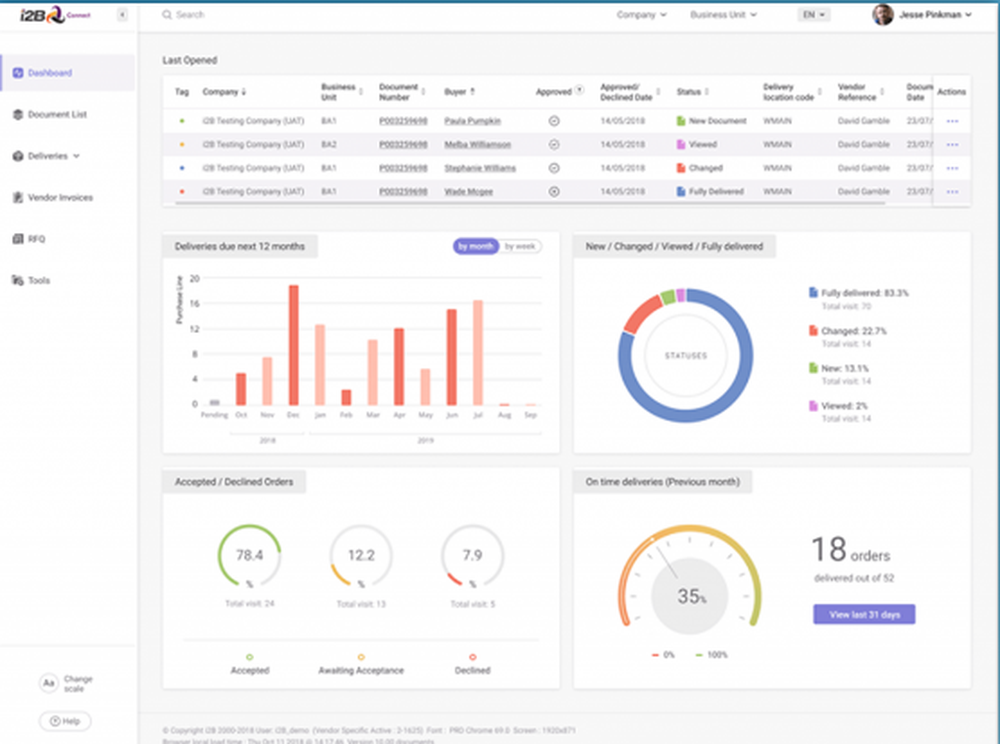
Task: Open the Help button
Action: click(x=65, y=721)
